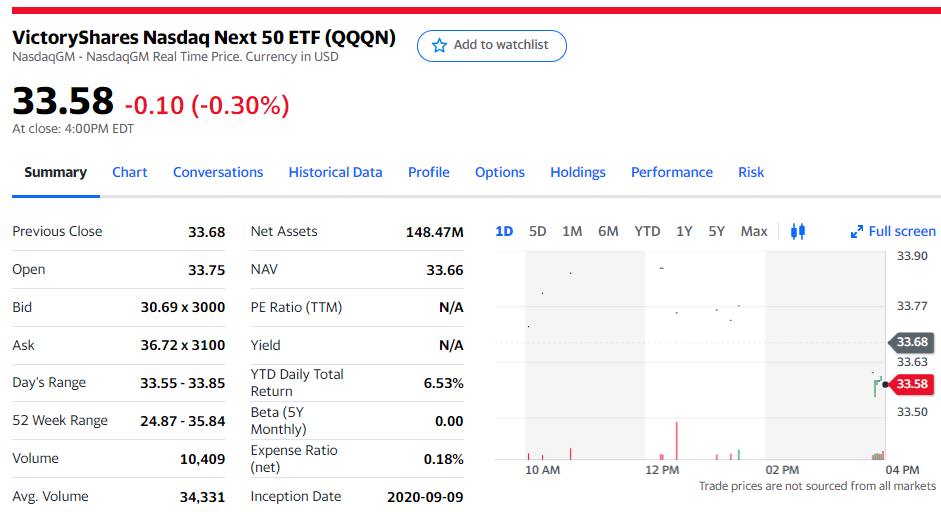This screenshot has height=512, width=941.
Task: Select the YTD chart range
Action: (x=647, y=231)
